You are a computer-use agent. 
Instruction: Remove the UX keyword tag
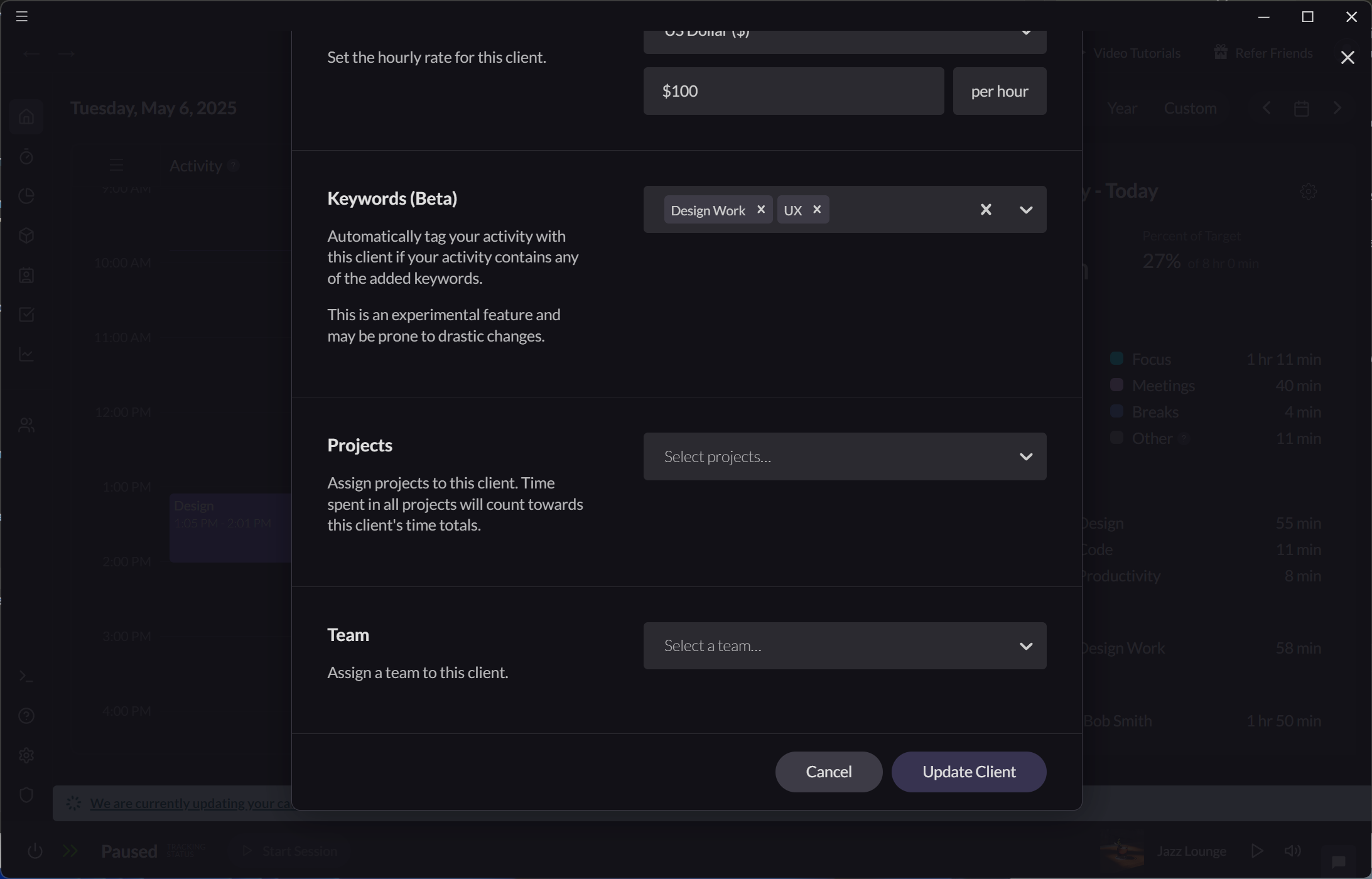click(x=817, y=209)
